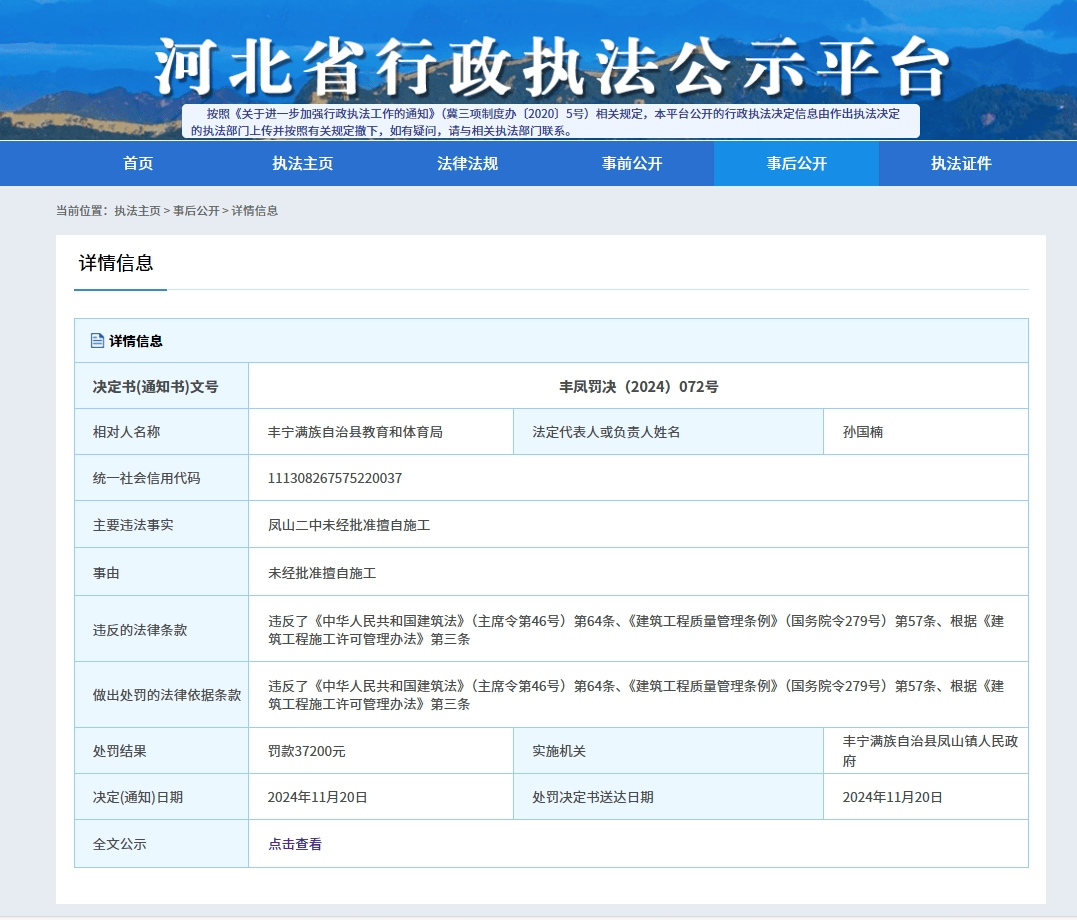The image size is (1077, 920).
Task: Click the notice text under the banner
Action: point(550,122)
